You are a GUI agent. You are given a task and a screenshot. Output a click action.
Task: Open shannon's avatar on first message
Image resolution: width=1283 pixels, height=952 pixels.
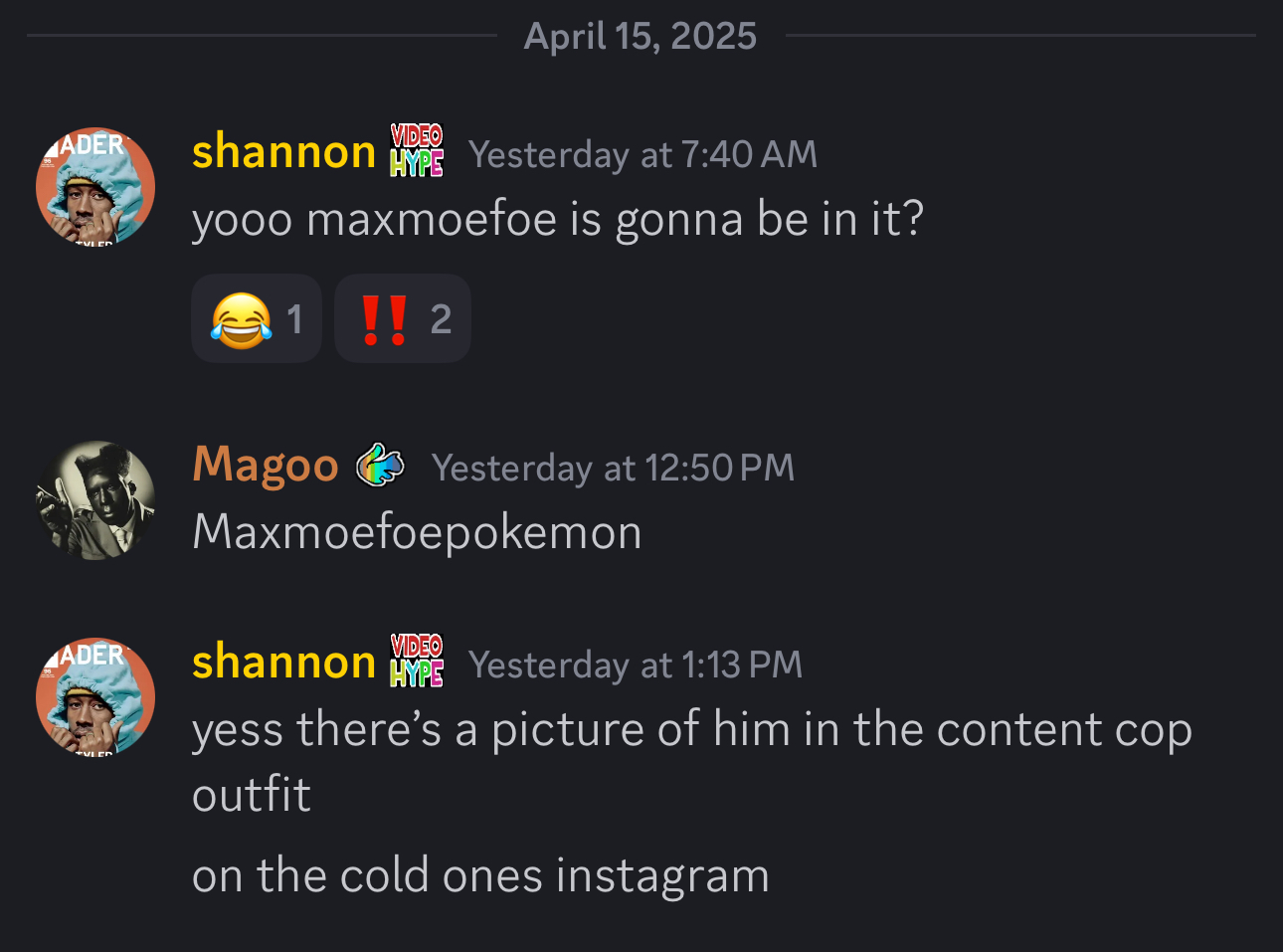pos(95,186)
